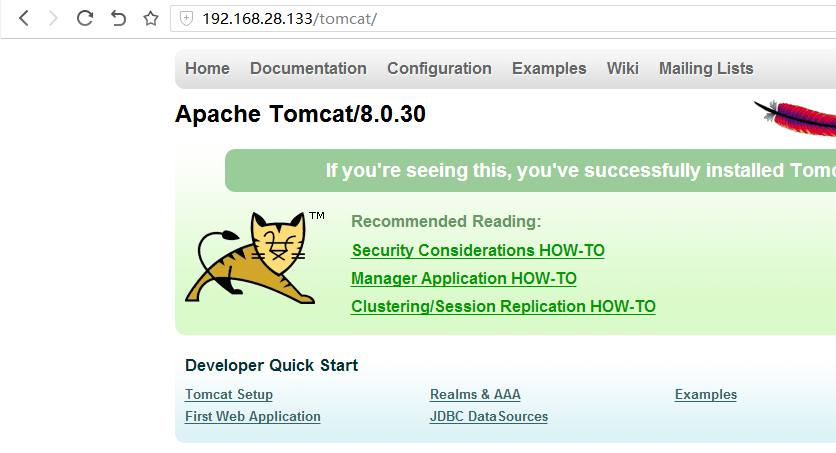
Task: Click the browser back arrow
Action: point(24,18)
